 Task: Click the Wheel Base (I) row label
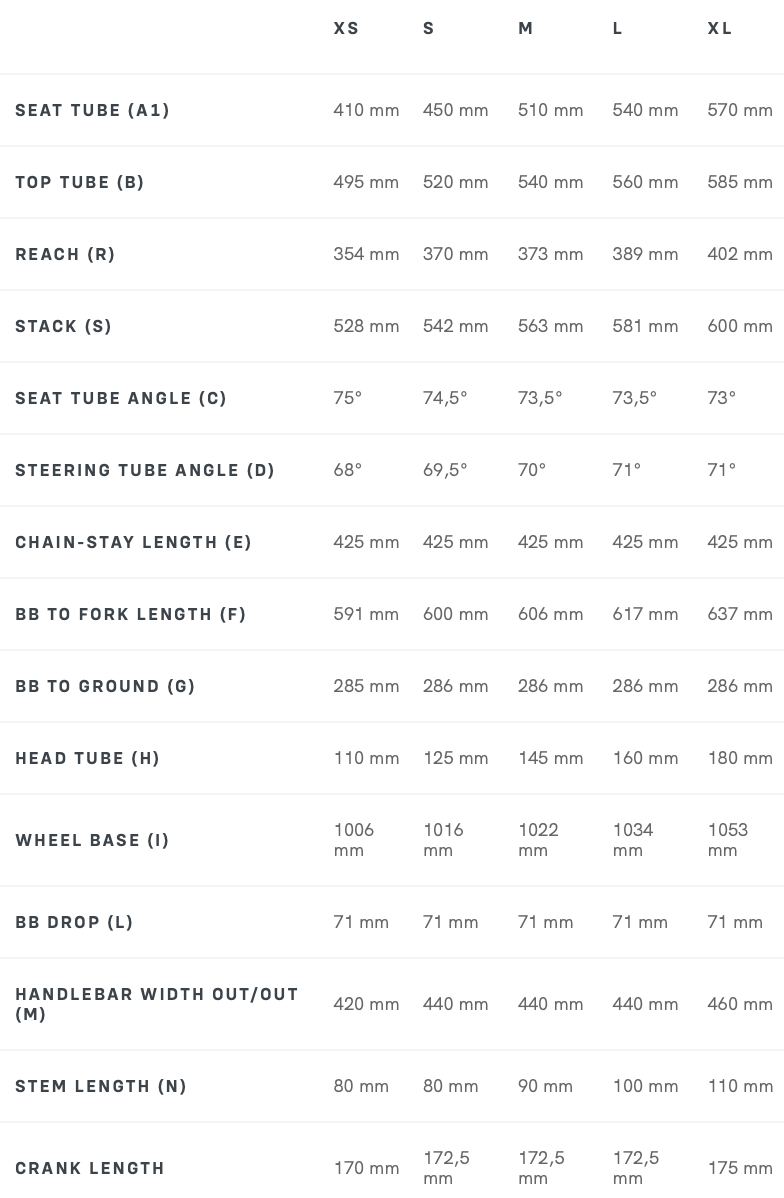[x=92, y=840]
